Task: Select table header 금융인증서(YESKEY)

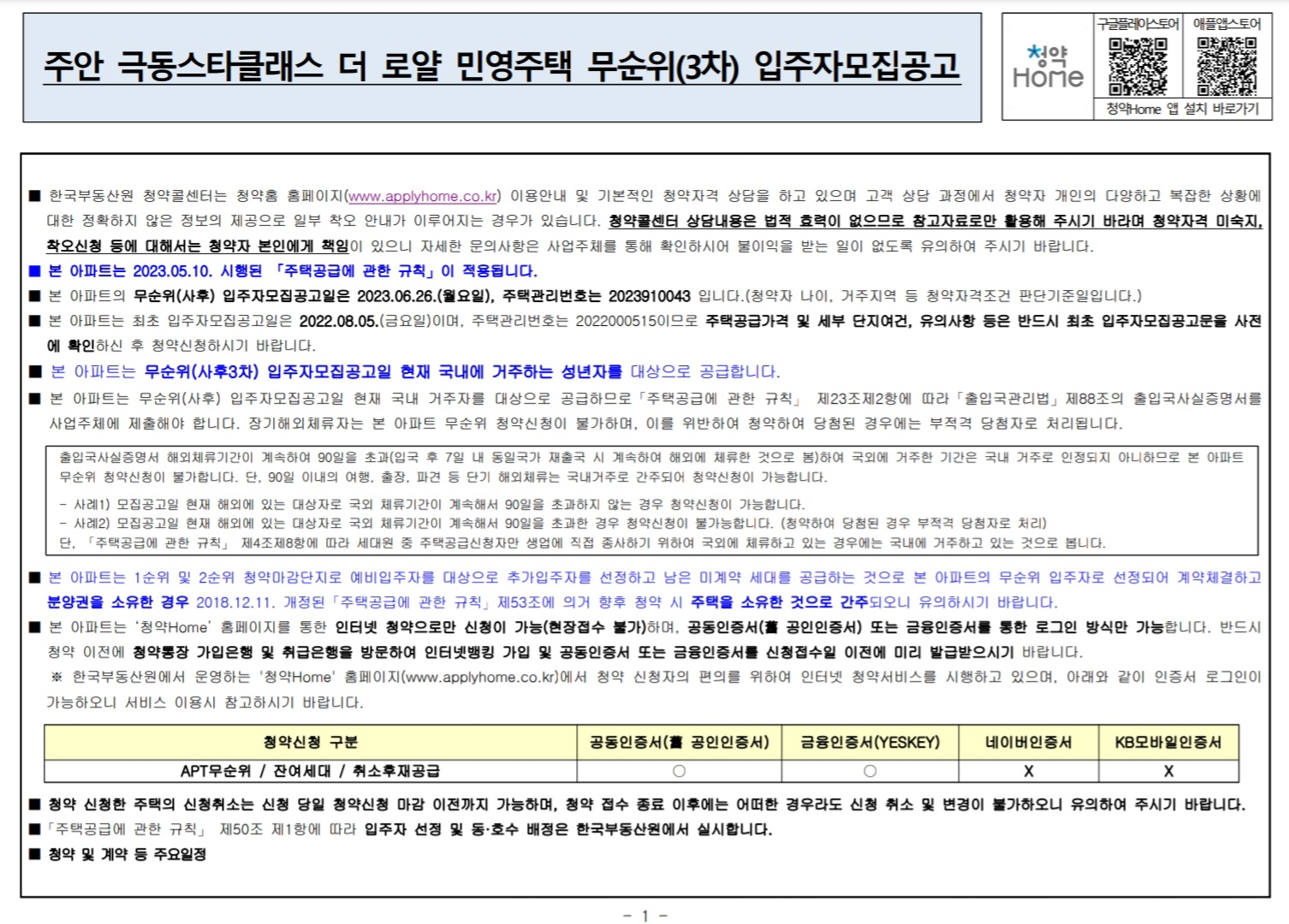Action: tap(870, 742)
